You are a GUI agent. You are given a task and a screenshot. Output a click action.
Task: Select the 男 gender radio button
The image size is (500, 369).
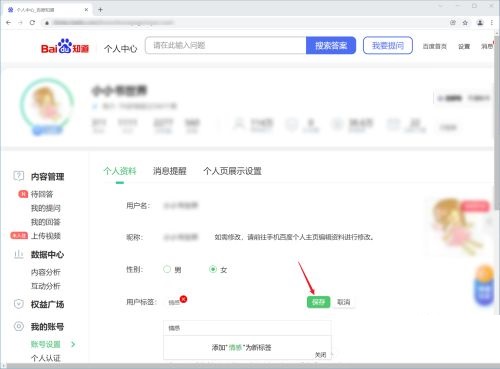coord(167,269)
